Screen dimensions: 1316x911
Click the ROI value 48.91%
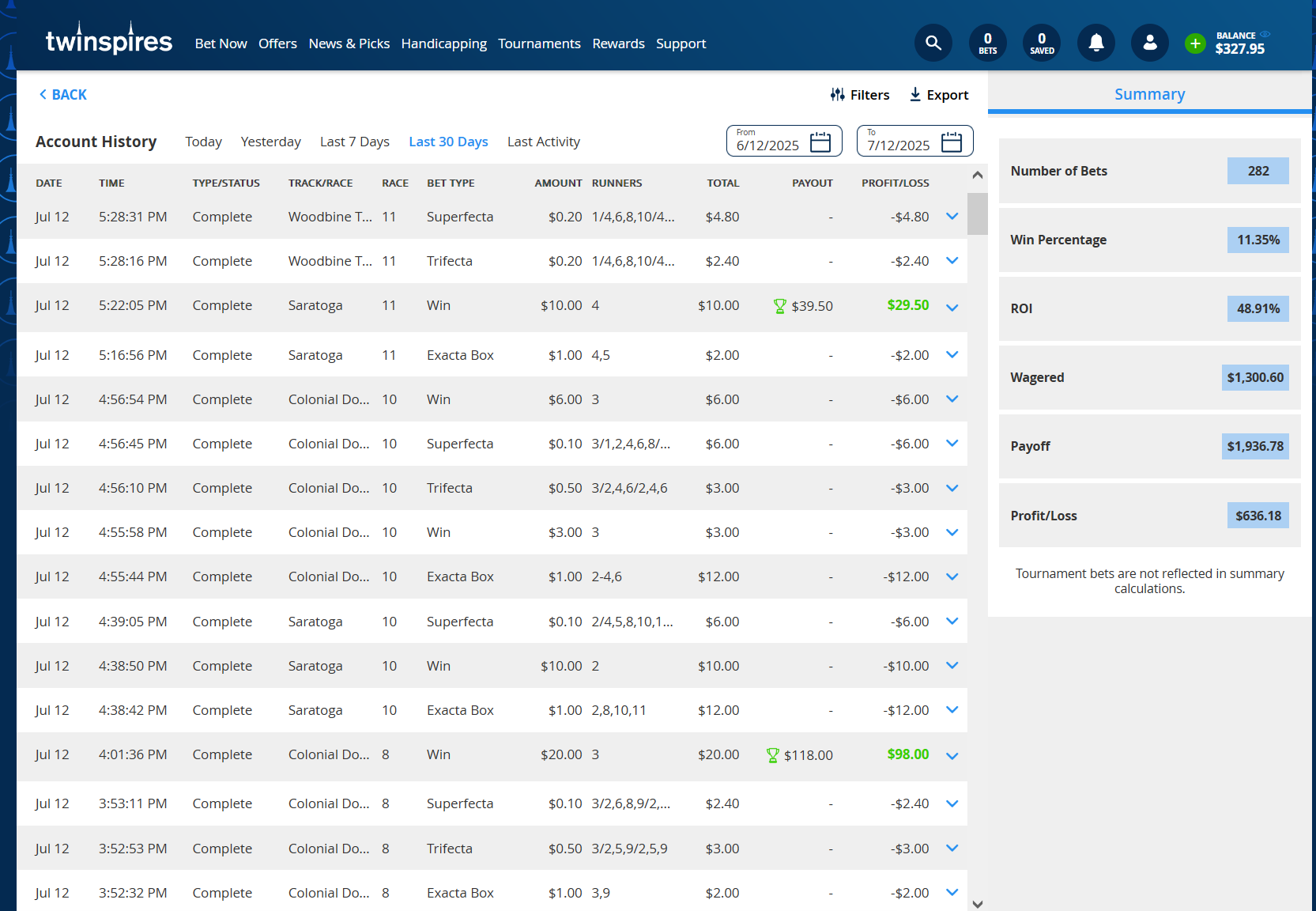[1258, 308]
